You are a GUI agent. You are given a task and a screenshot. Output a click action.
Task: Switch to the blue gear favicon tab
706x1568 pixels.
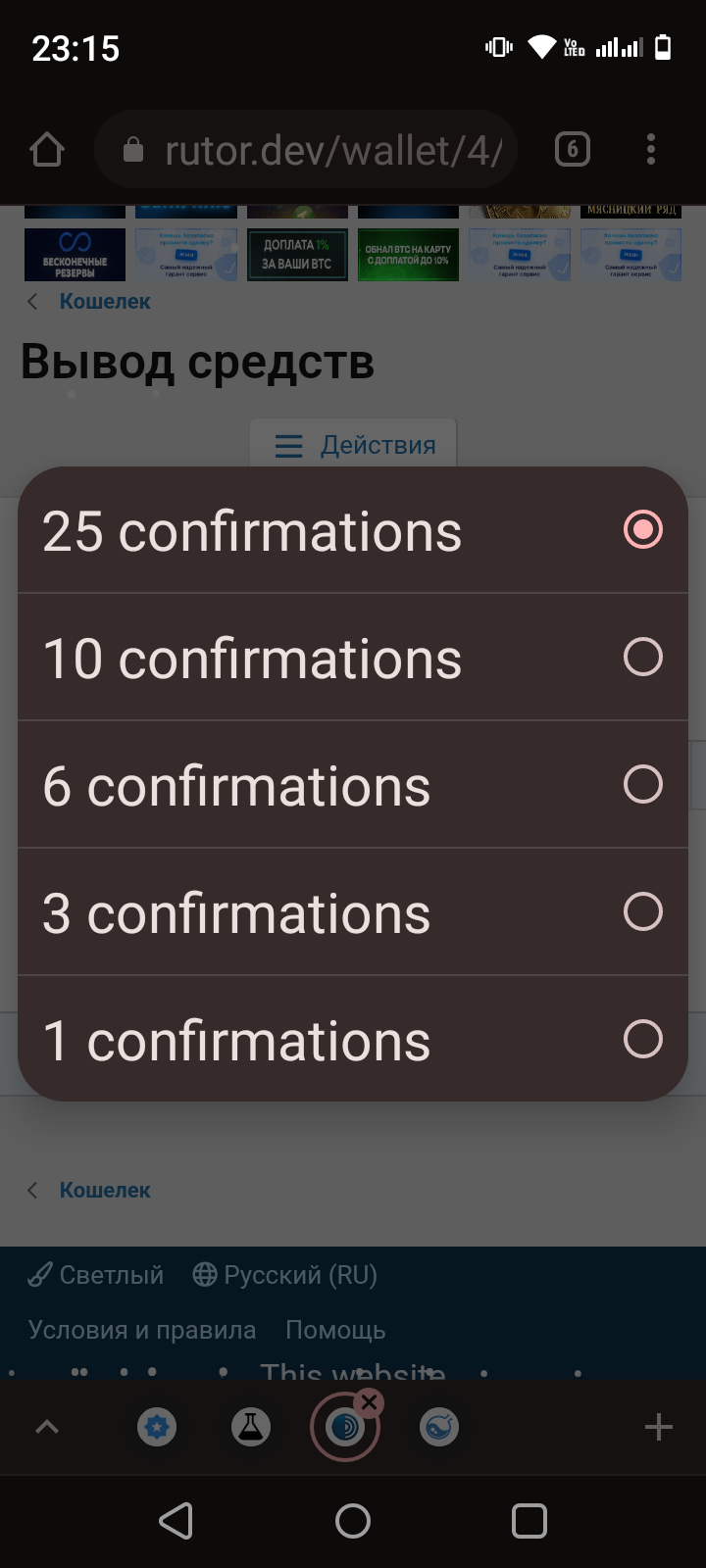pos(157,1427)
